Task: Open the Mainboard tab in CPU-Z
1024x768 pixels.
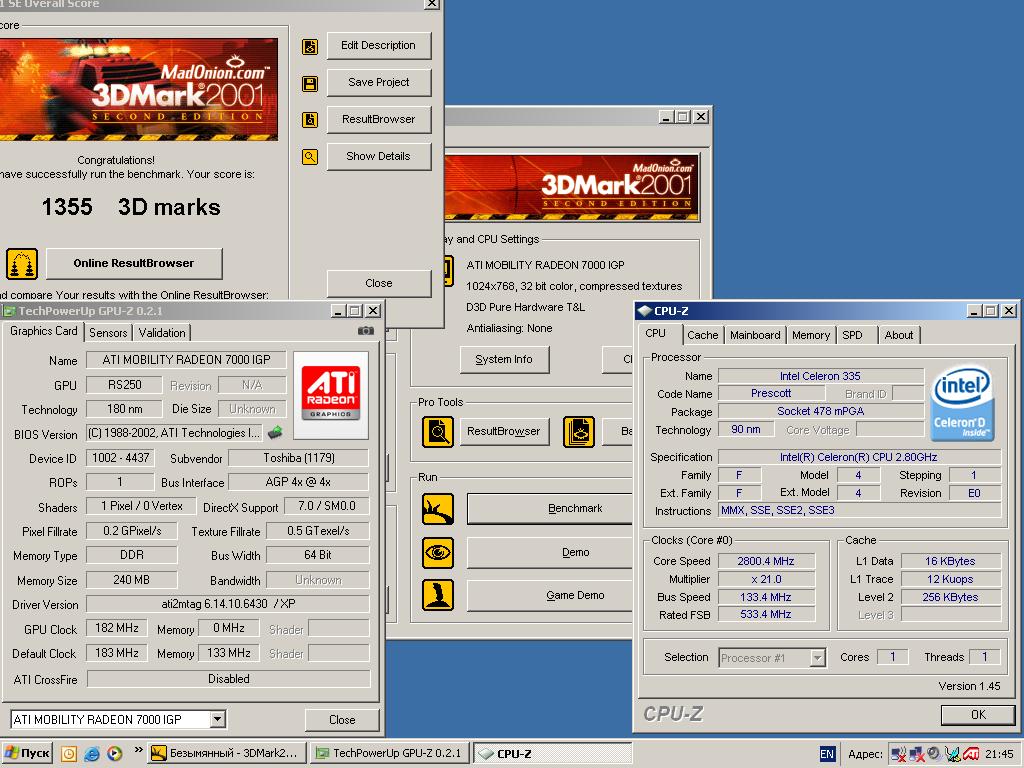Action: coord(755,335)
